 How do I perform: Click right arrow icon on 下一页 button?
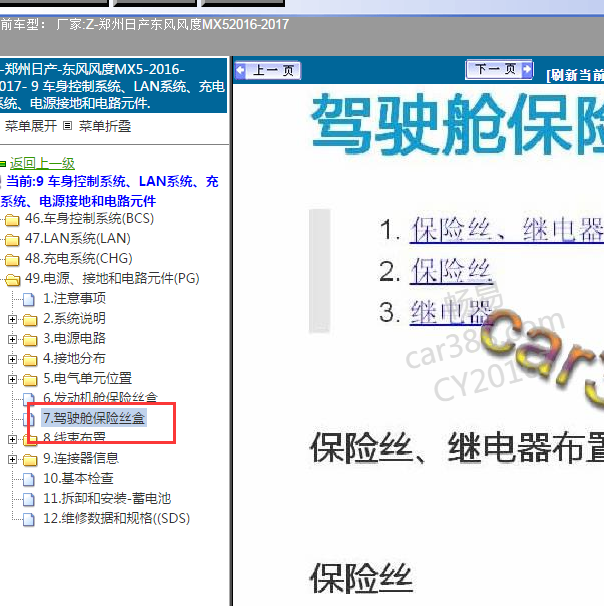[x=527, y=70]
